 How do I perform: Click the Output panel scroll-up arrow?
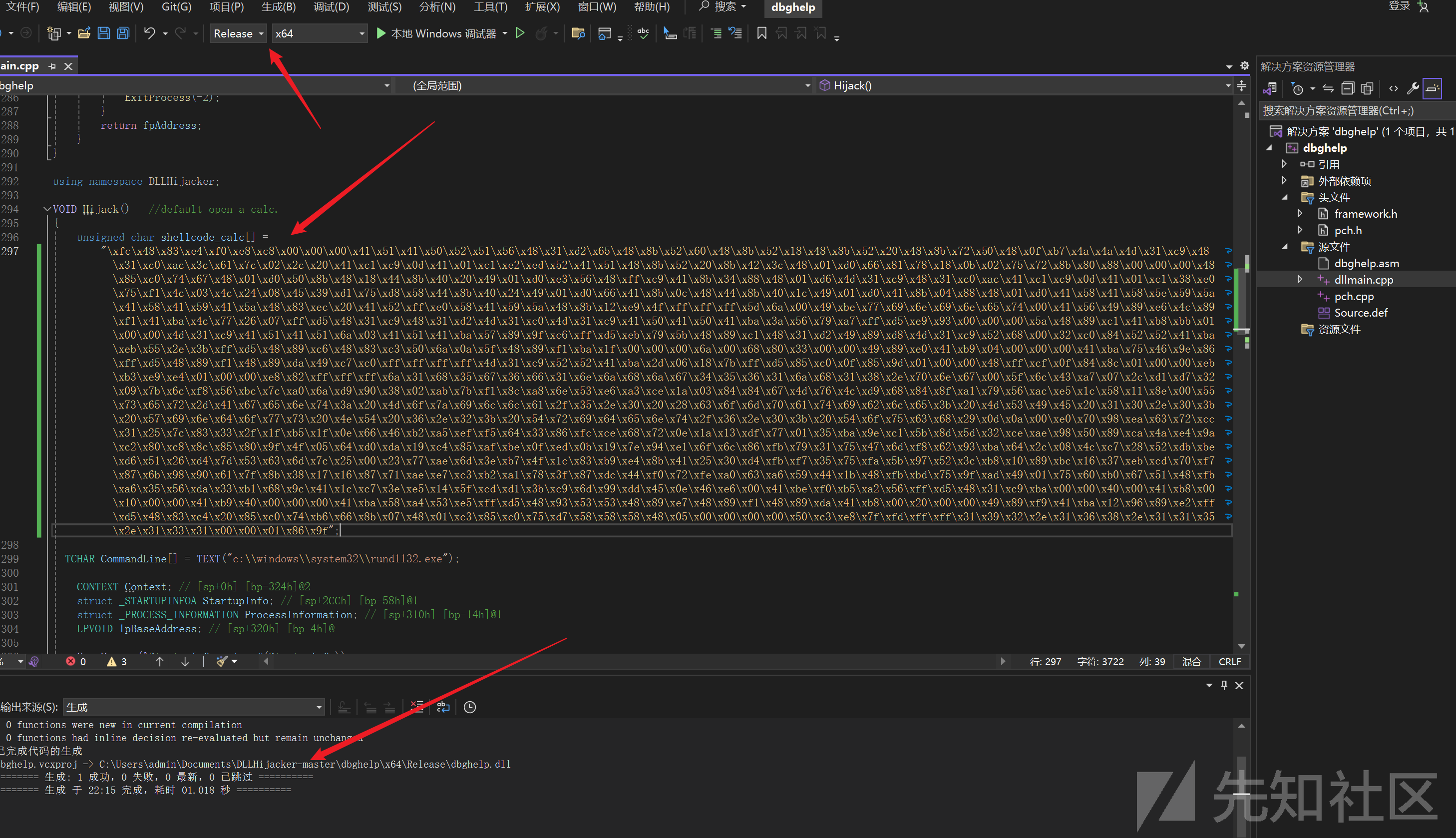point(1241,726)
